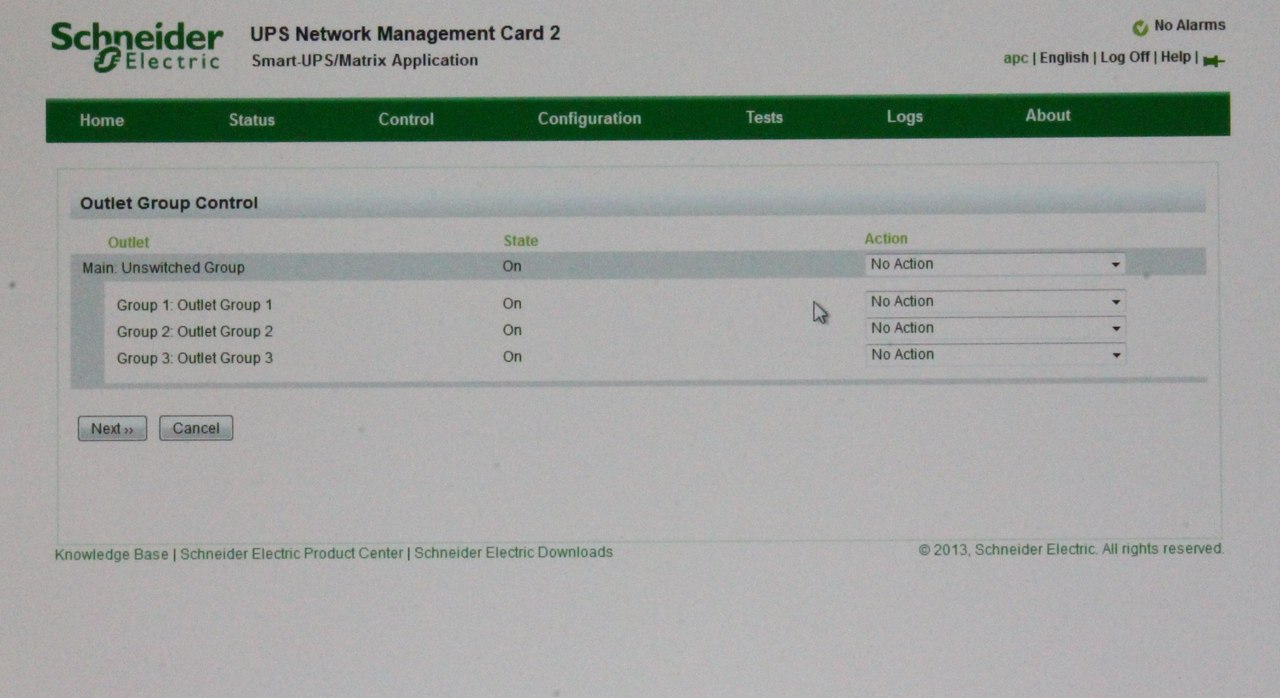Click the No Alarms status text
Image resolution: width=1280 pixels, height=698 pixels.
click(x=1189, y=25)
